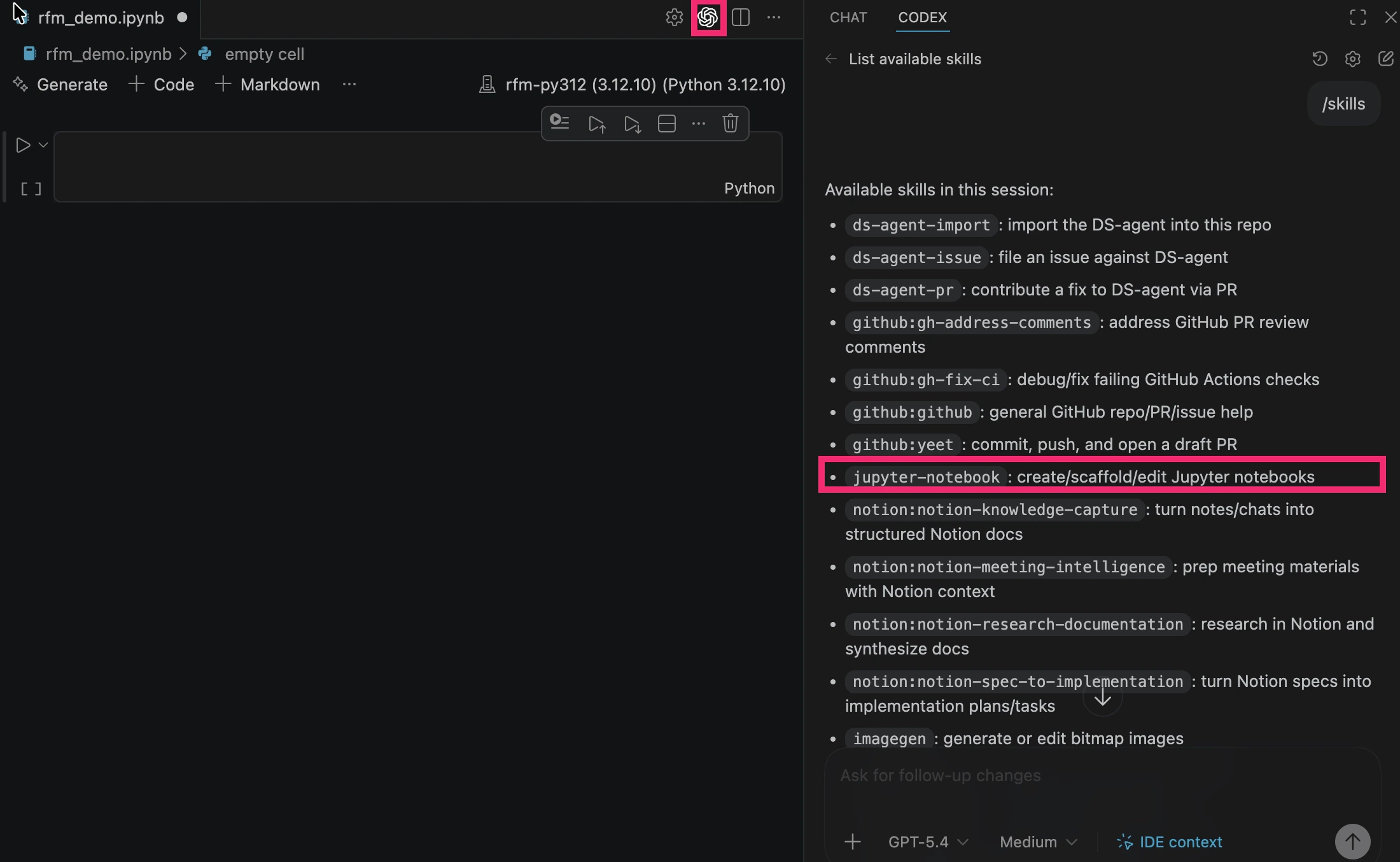Image resolution: width=1400 pixels, height=862 pixels.
Task: Maximize the Codex panel view
Action: click(1357, 17)
